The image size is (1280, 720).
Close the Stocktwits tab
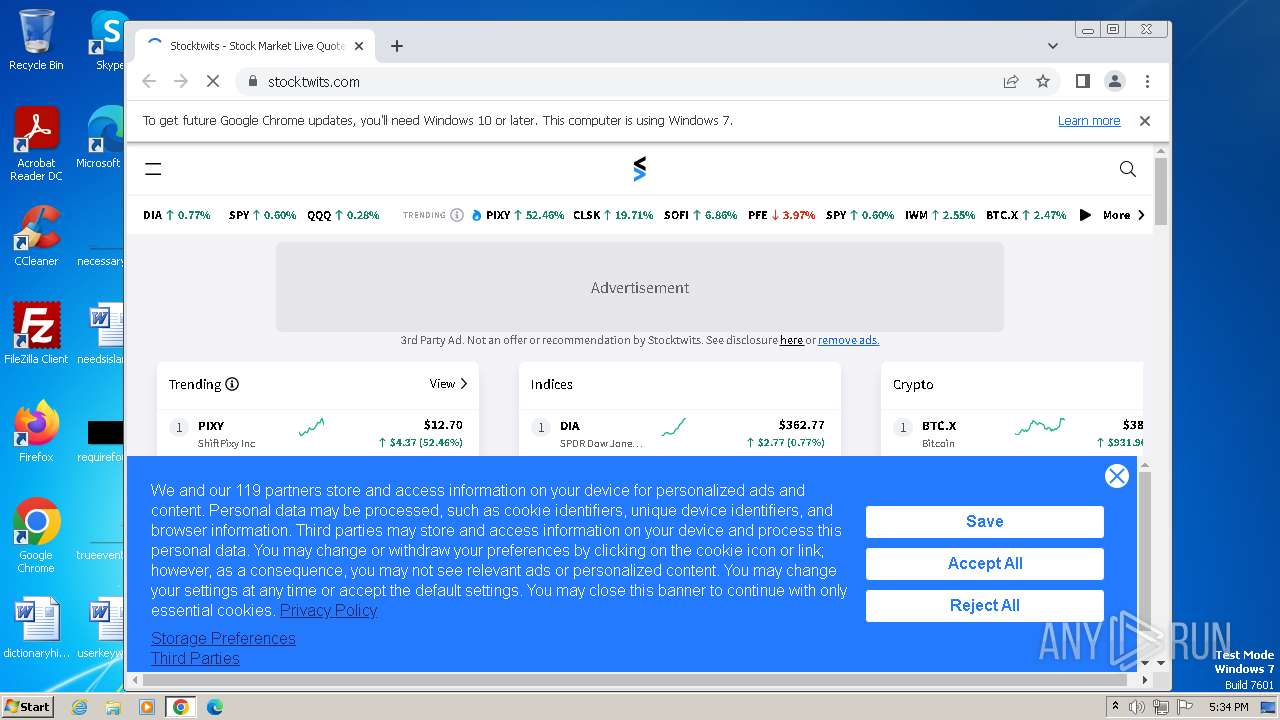pos(359,46)
